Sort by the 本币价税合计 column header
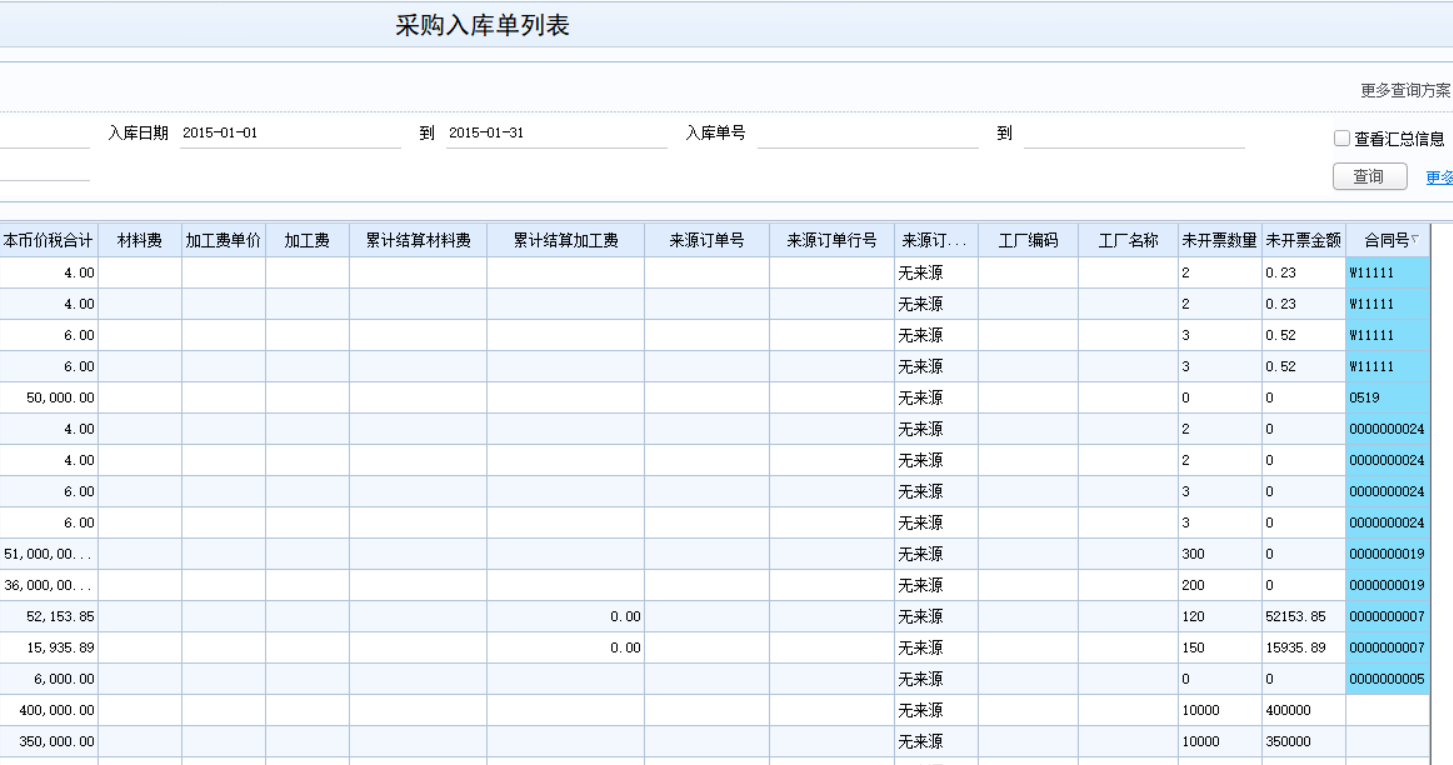Viewport: 1453px width, 765px height. [49, 240]
